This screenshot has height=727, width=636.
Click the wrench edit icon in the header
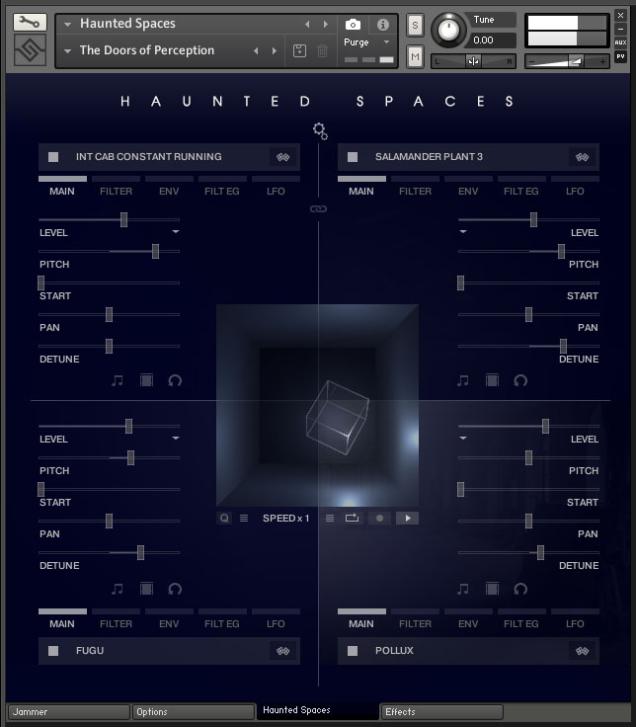(x=30, y=21)
